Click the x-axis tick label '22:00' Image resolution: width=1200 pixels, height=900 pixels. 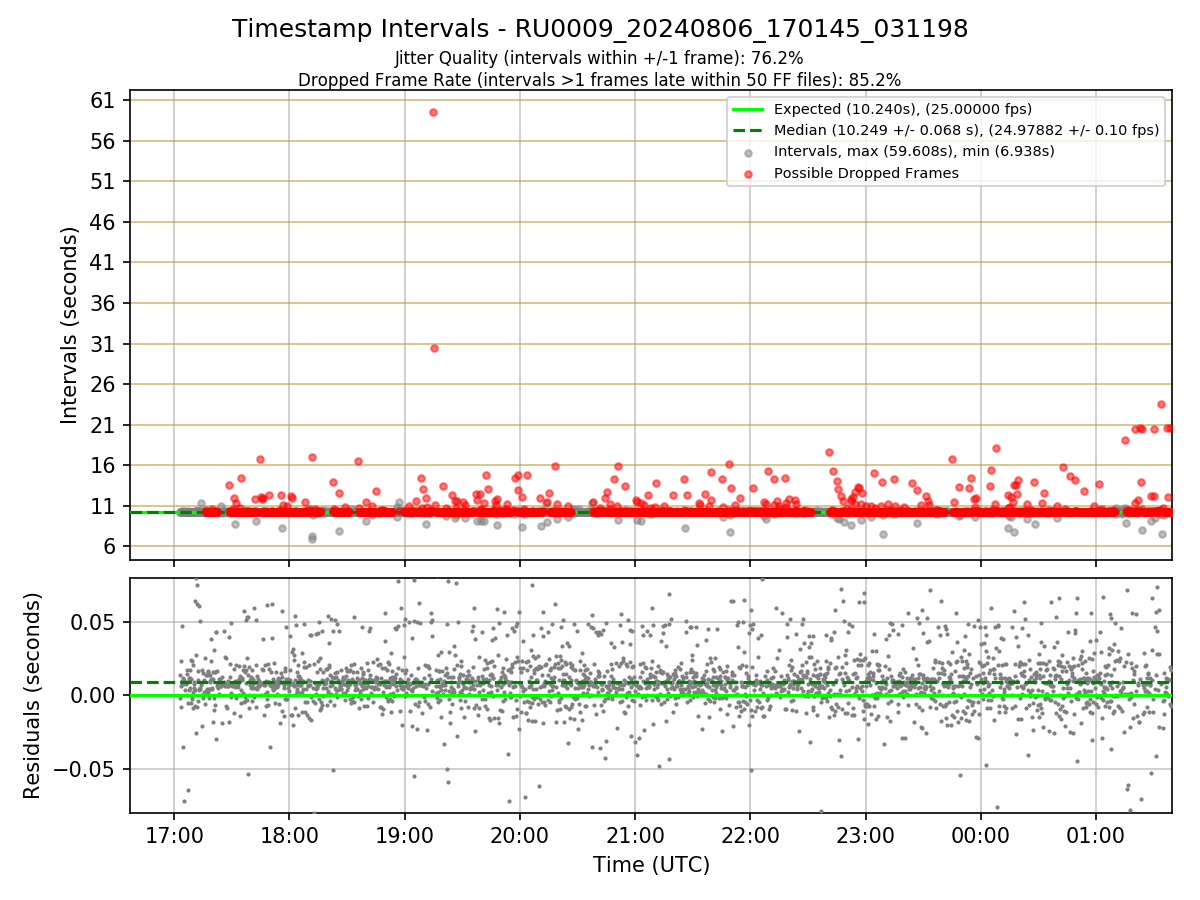click(750, 834)
